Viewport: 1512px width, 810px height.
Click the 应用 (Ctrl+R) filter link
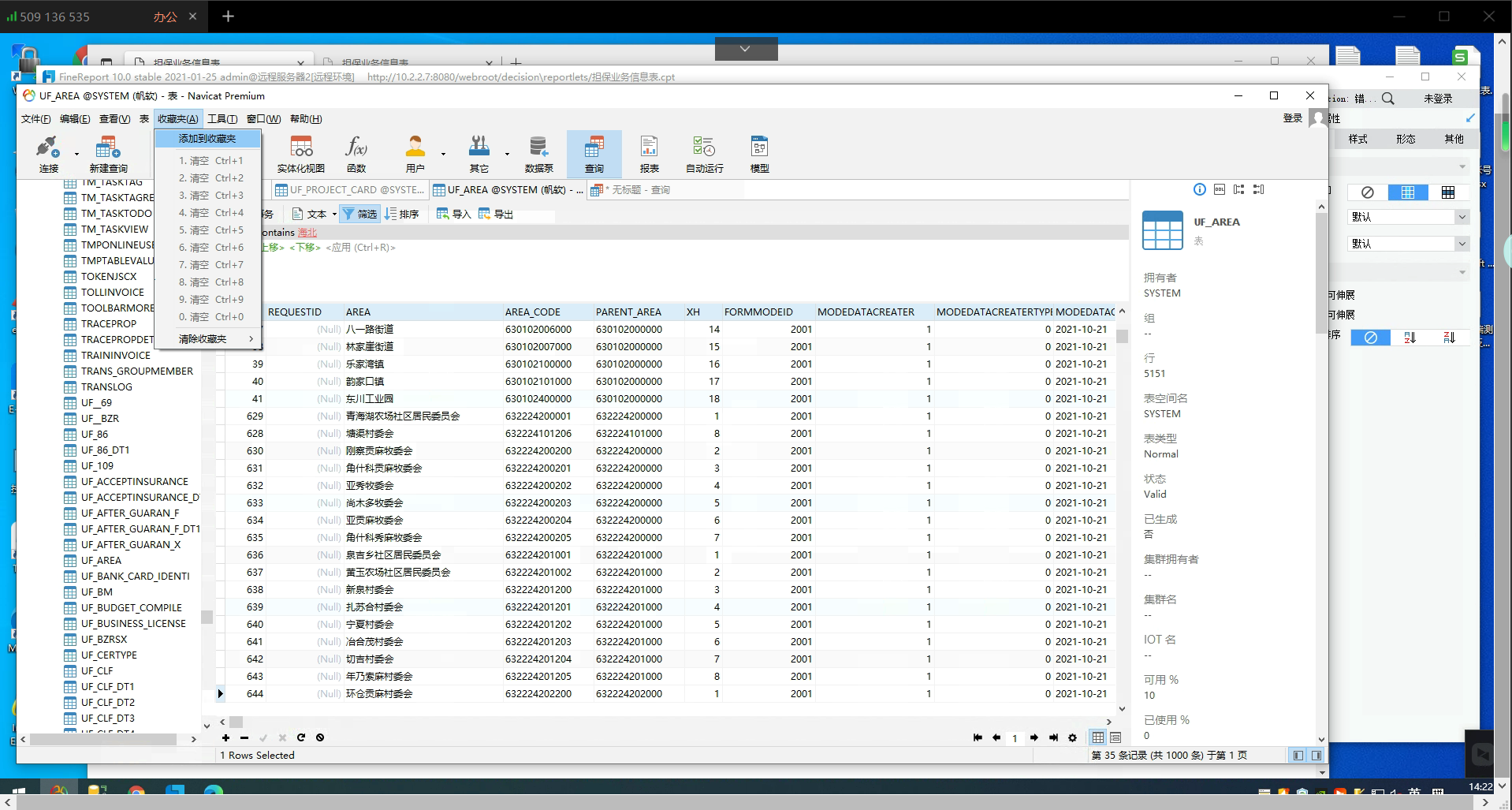point(360,248)
